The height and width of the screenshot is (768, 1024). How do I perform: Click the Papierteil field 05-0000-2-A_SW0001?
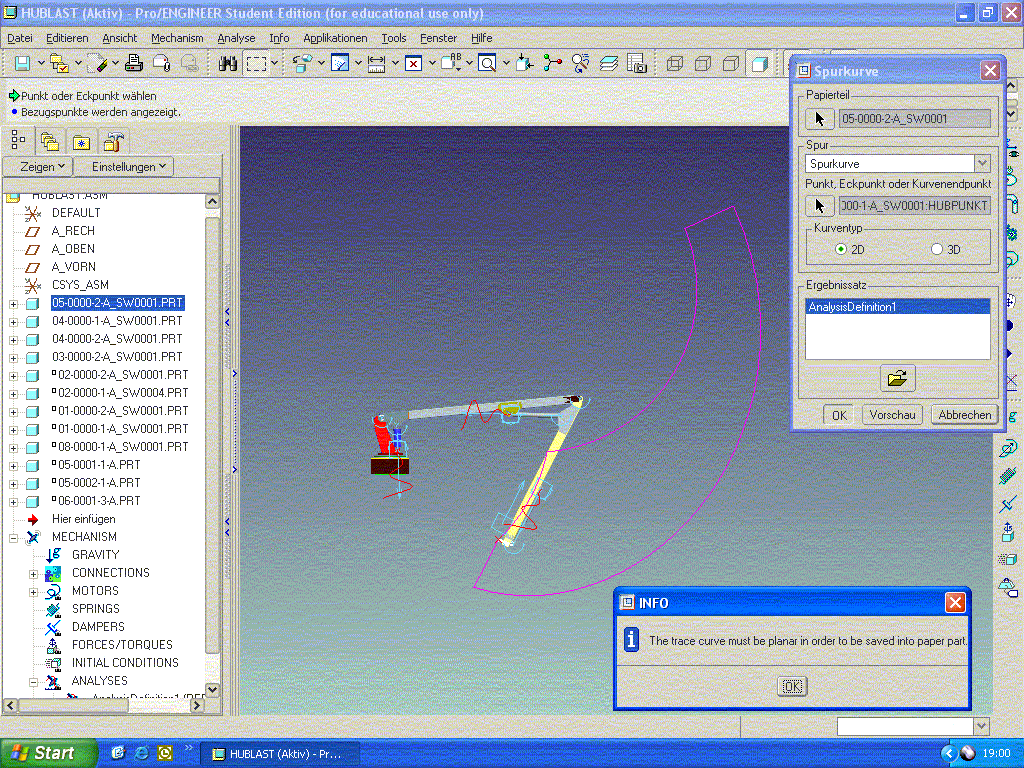(x=914, y=119)
